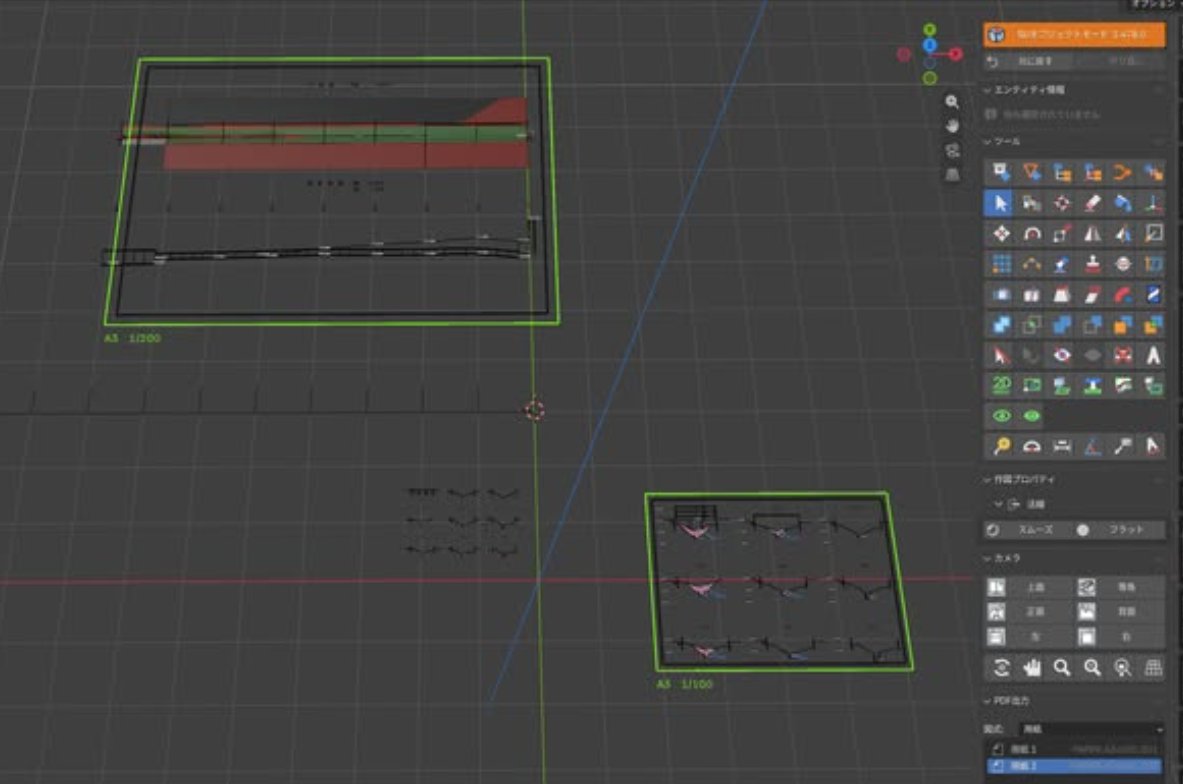Switch camera to 上面 top view
This screenshot has width=1183, height=784.
pyautogui.click(x=1028, y=587)
